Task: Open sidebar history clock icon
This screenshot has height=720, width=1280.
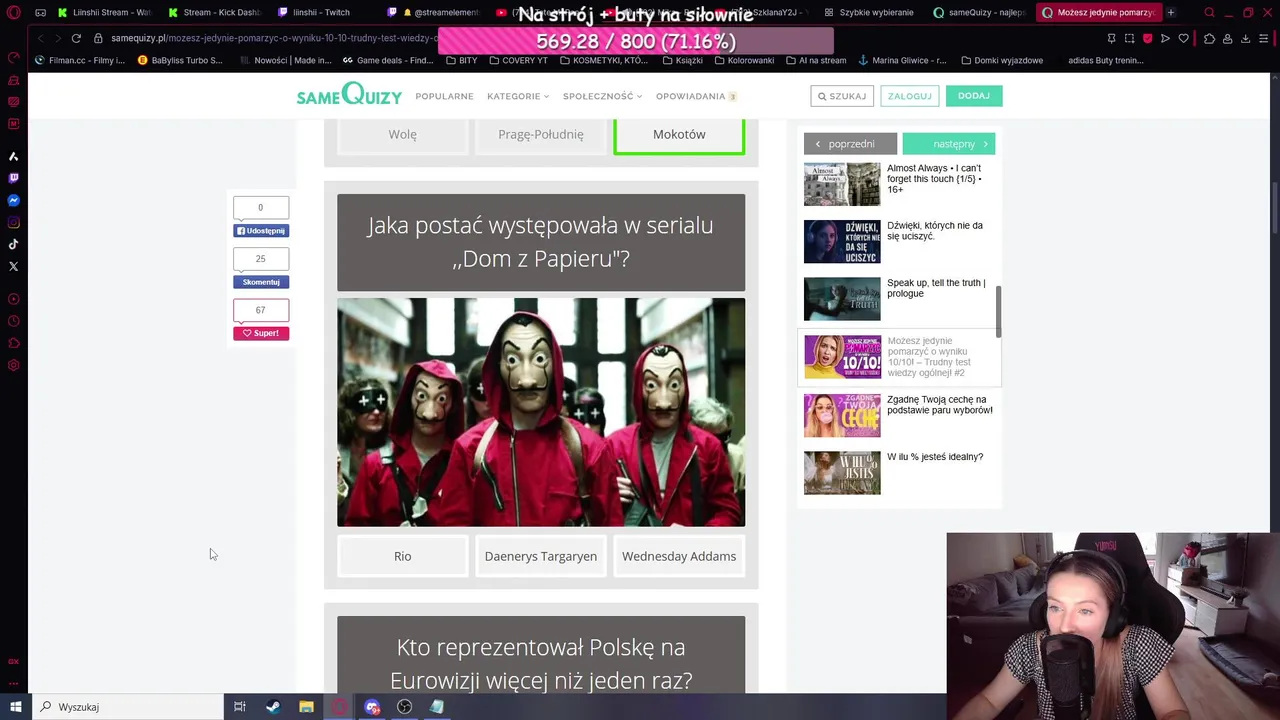Action: (14, 321)
